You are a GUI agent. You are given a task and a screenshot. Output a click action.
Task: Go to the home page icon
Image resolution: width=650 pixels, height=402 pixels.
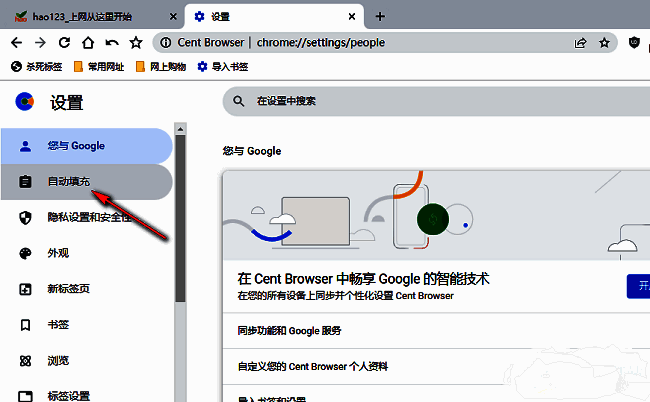point(88,43)
